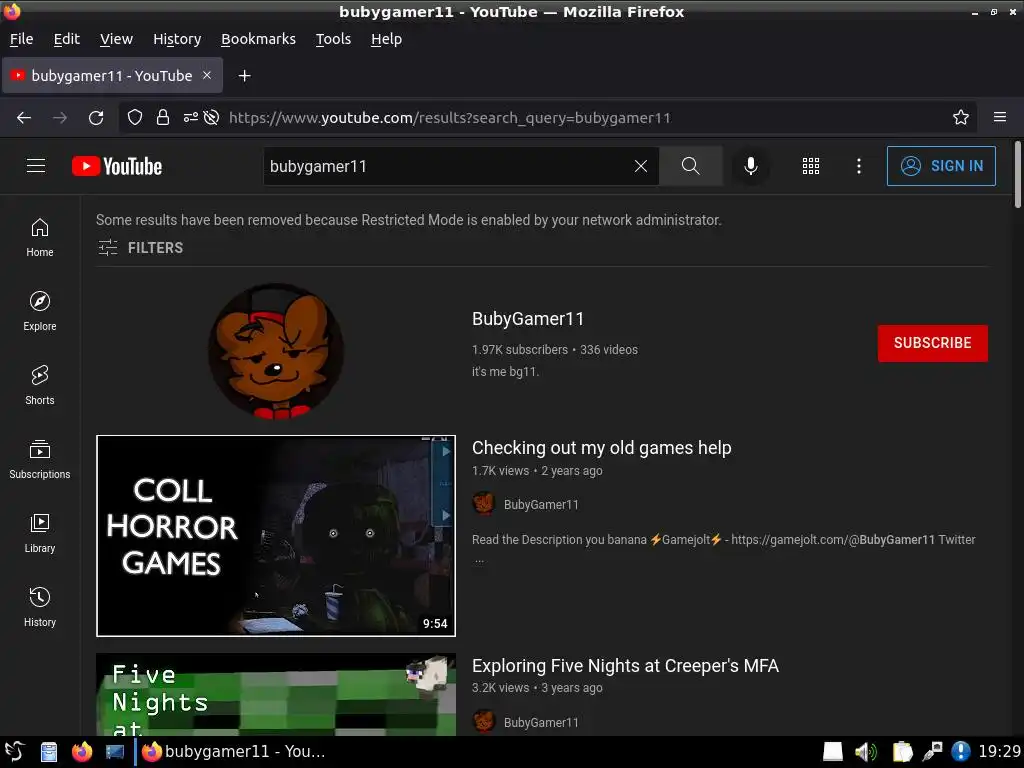Click the BubyGamer11 channel avatar image
Viewport: 1024px width, 768px height.
(276, 351)
